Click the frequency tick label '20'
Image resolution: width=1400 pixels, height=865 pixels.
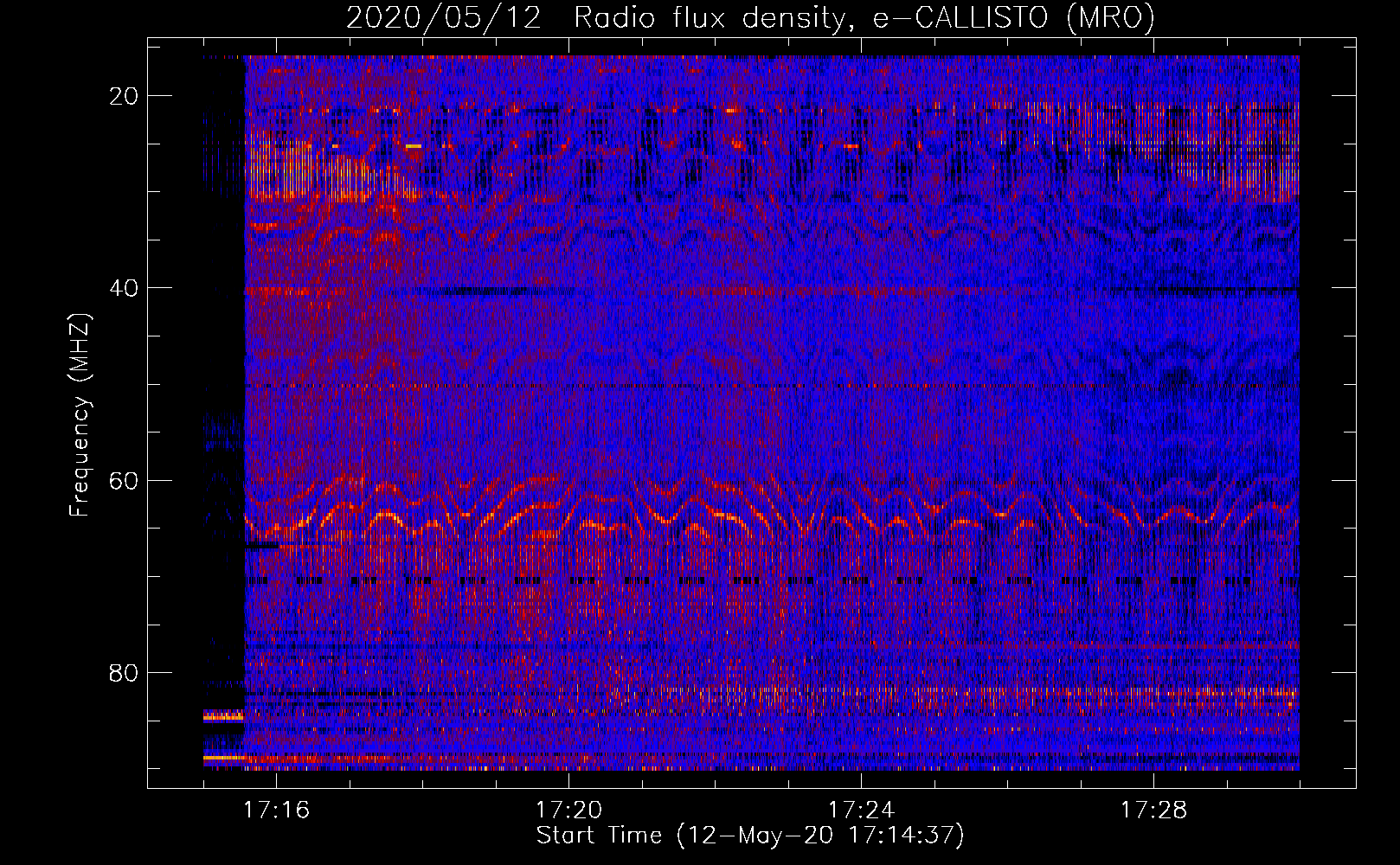pyautogui.click(x=124, y=96)
